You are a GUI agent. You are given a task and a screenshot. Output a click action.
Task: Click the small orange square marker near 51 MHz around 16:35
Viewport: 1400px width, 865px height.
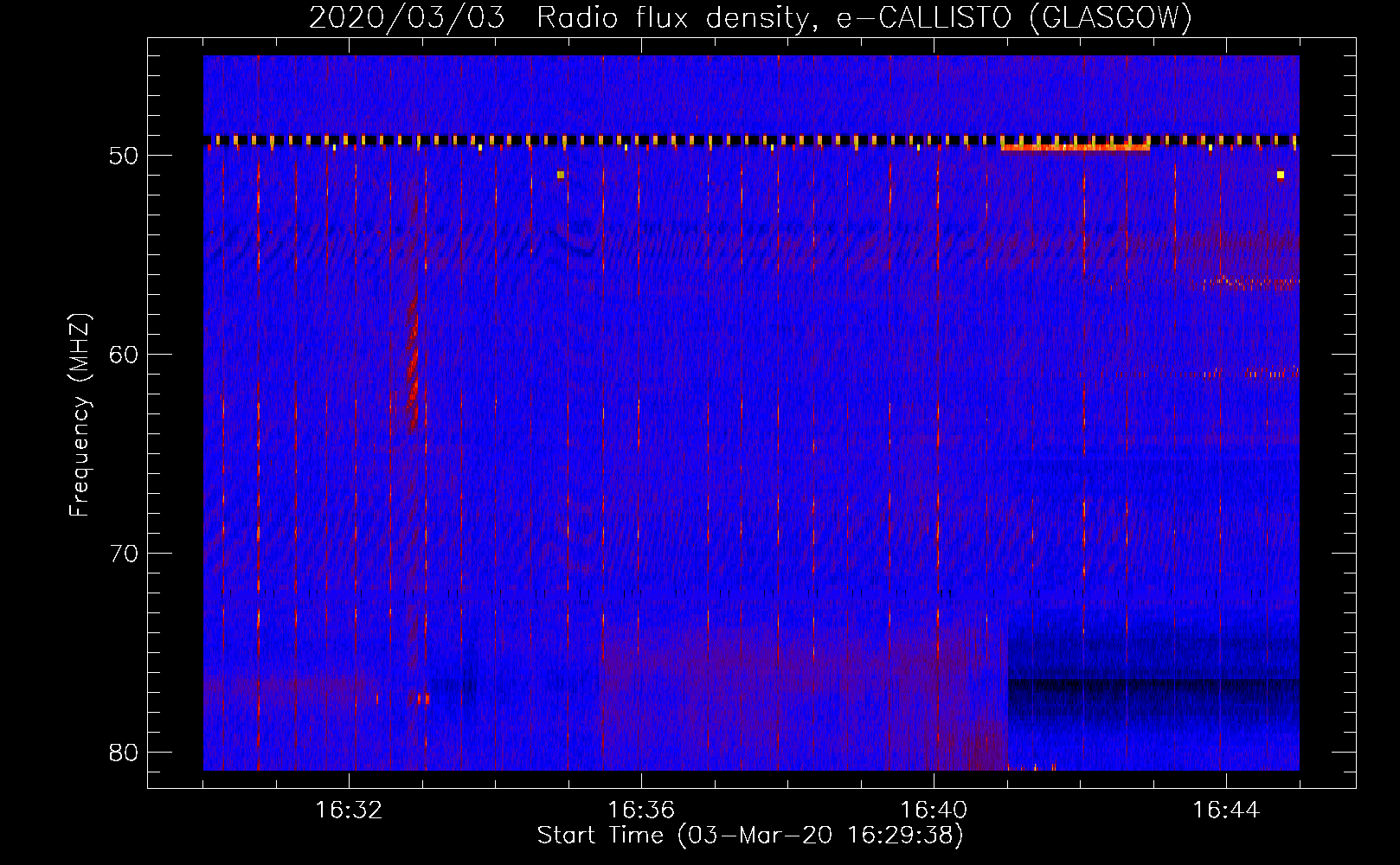point(561,175)
